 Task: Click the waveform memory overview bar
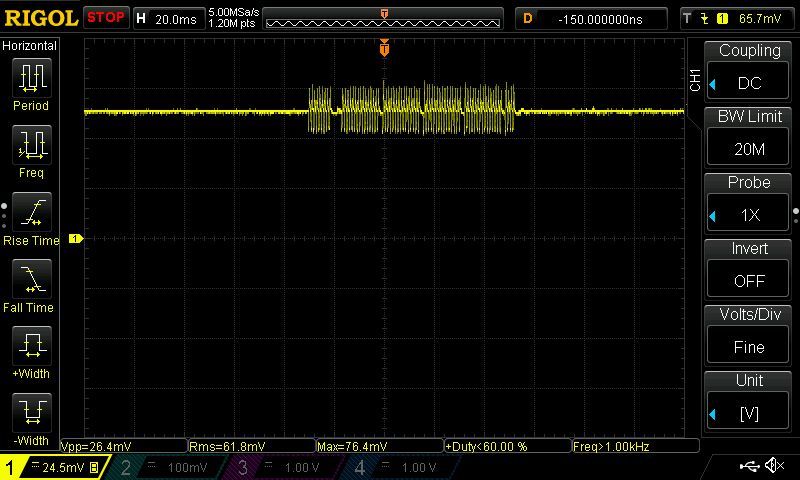pos(383,19)
